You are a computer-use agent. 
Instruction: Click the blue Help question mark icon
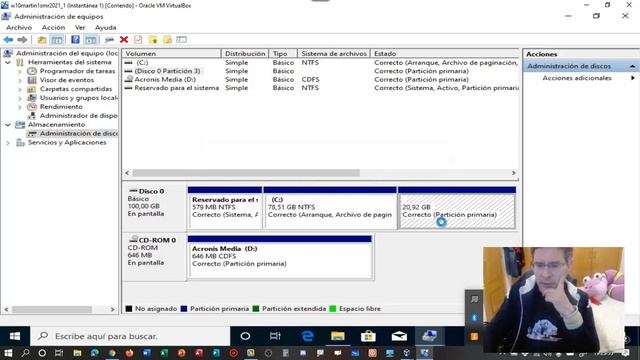(x=76, y=40)
